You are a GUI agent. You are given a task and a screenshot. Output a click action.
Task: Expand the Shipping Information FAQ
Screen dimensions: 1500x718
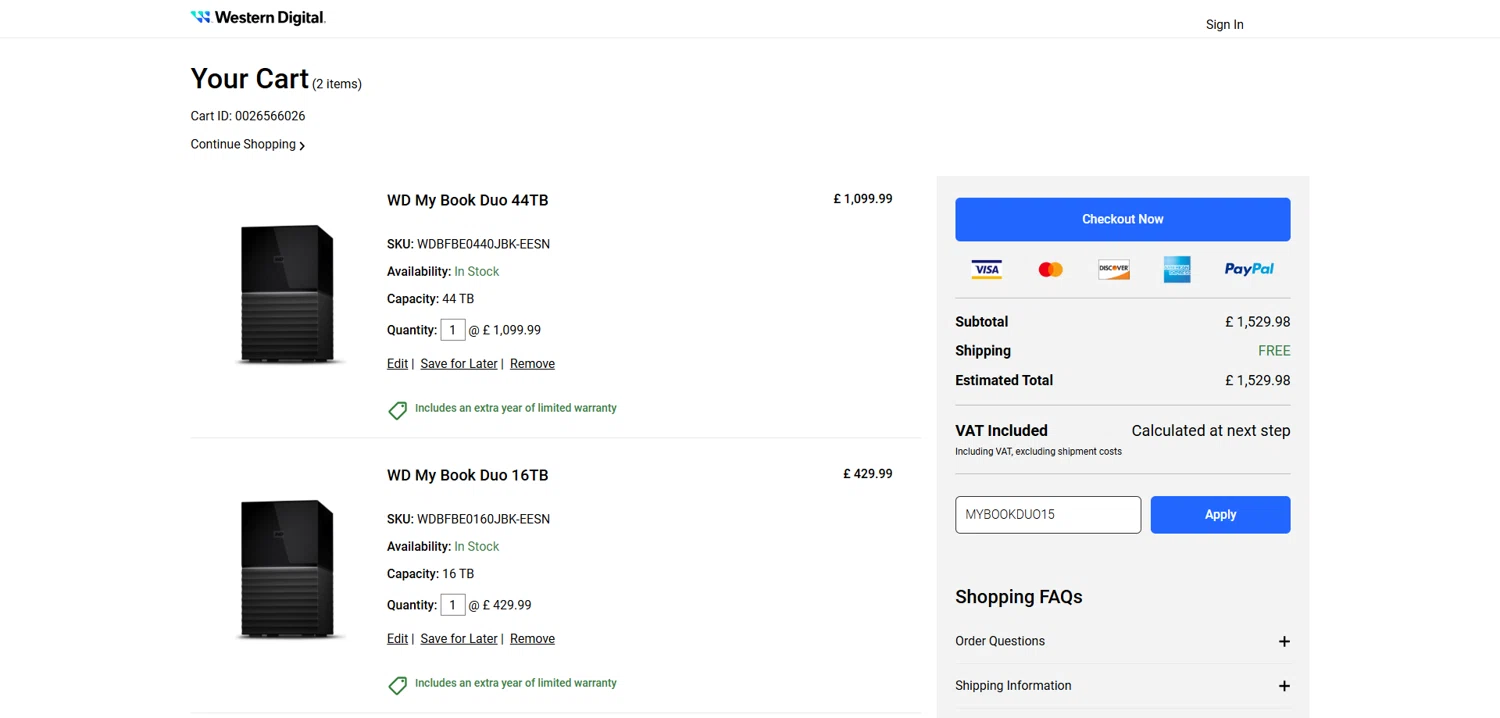point(1122,686)
